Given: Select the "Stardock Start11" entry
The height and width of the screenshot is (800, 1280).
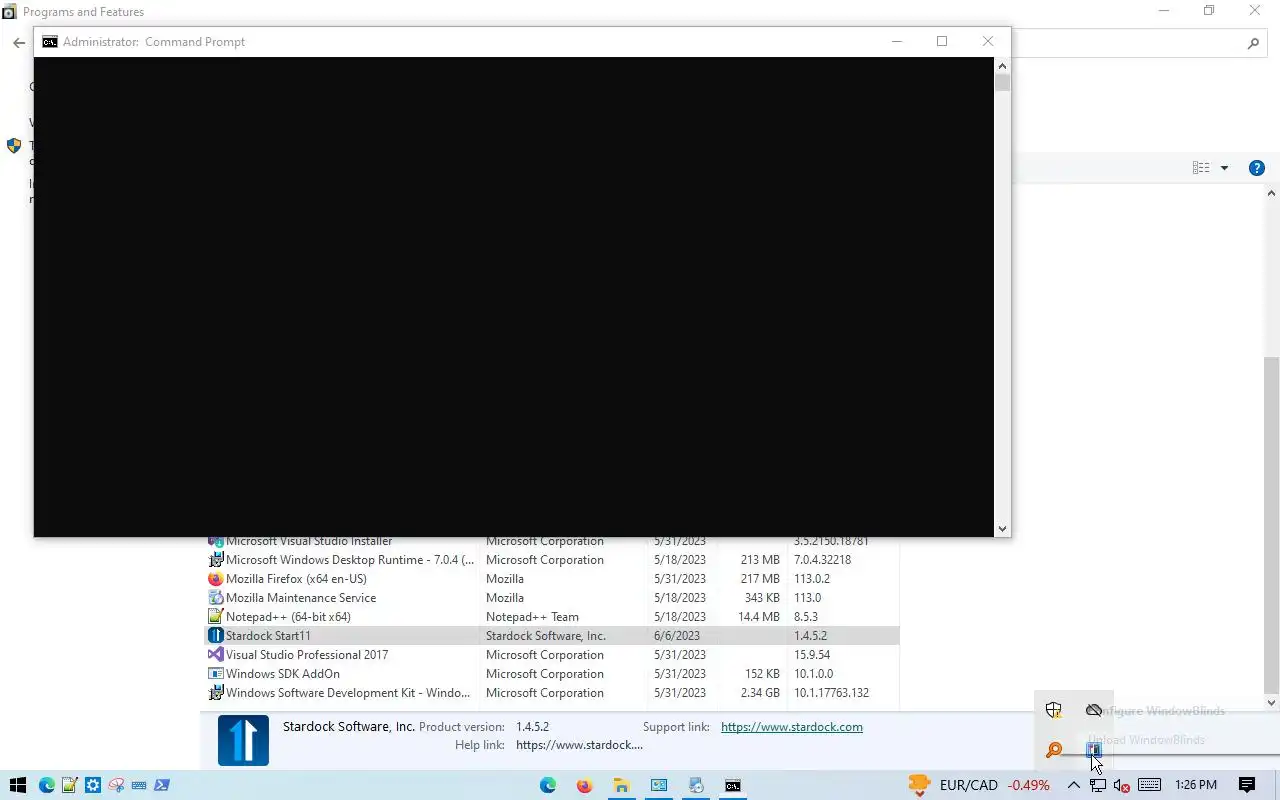Looking at the screenshot, I should coord(268,636).
